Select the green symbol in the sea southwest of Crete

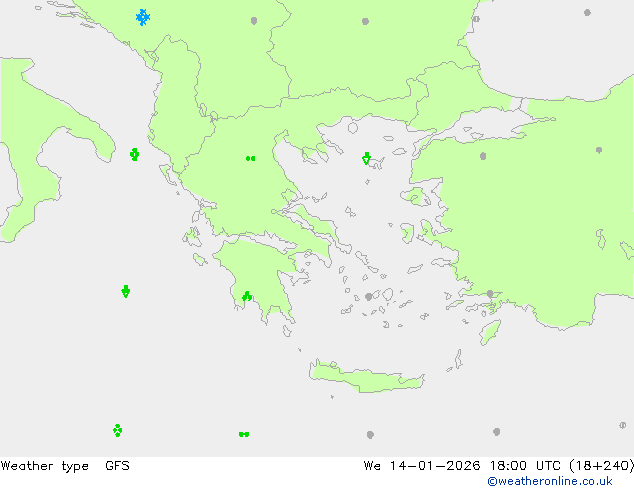pos(244,434)
